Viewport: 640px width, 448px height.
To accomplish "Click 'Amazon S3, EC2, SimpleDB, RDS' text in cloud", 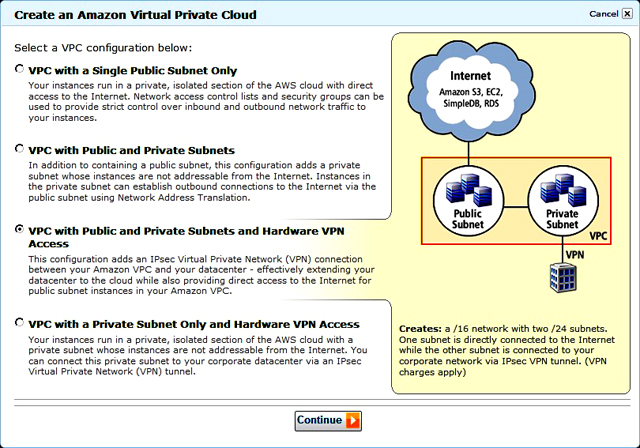I will 471,98.
